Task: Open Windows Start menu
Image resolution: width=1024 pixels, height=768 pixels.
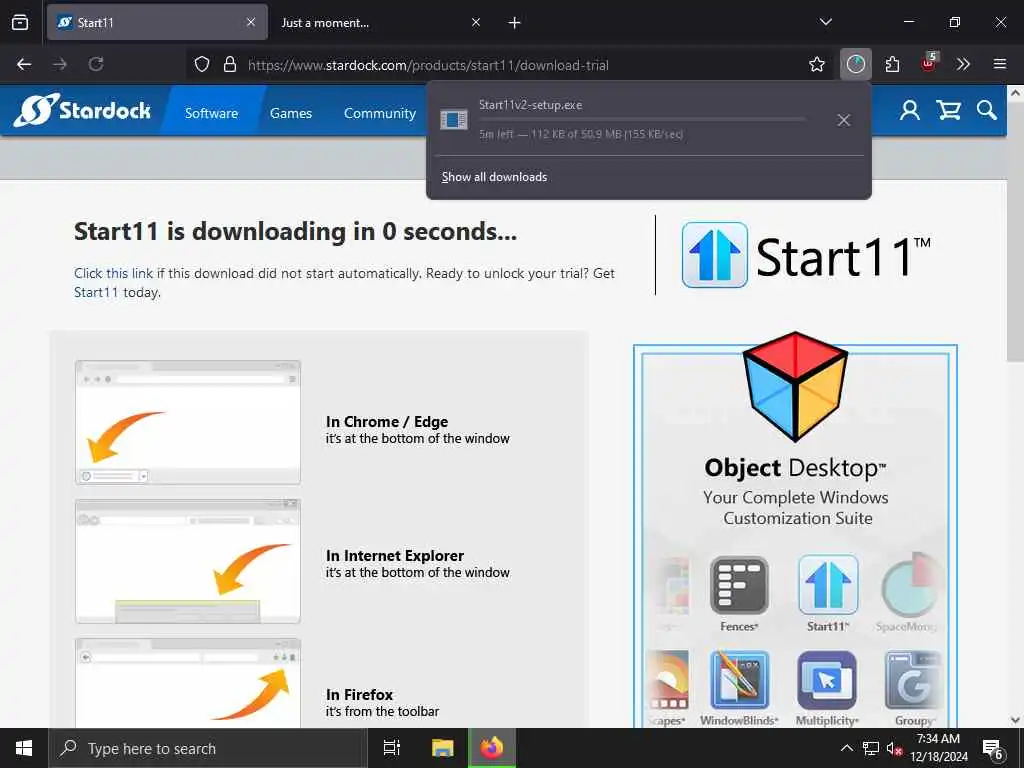Action: click(x=24, y=748)
